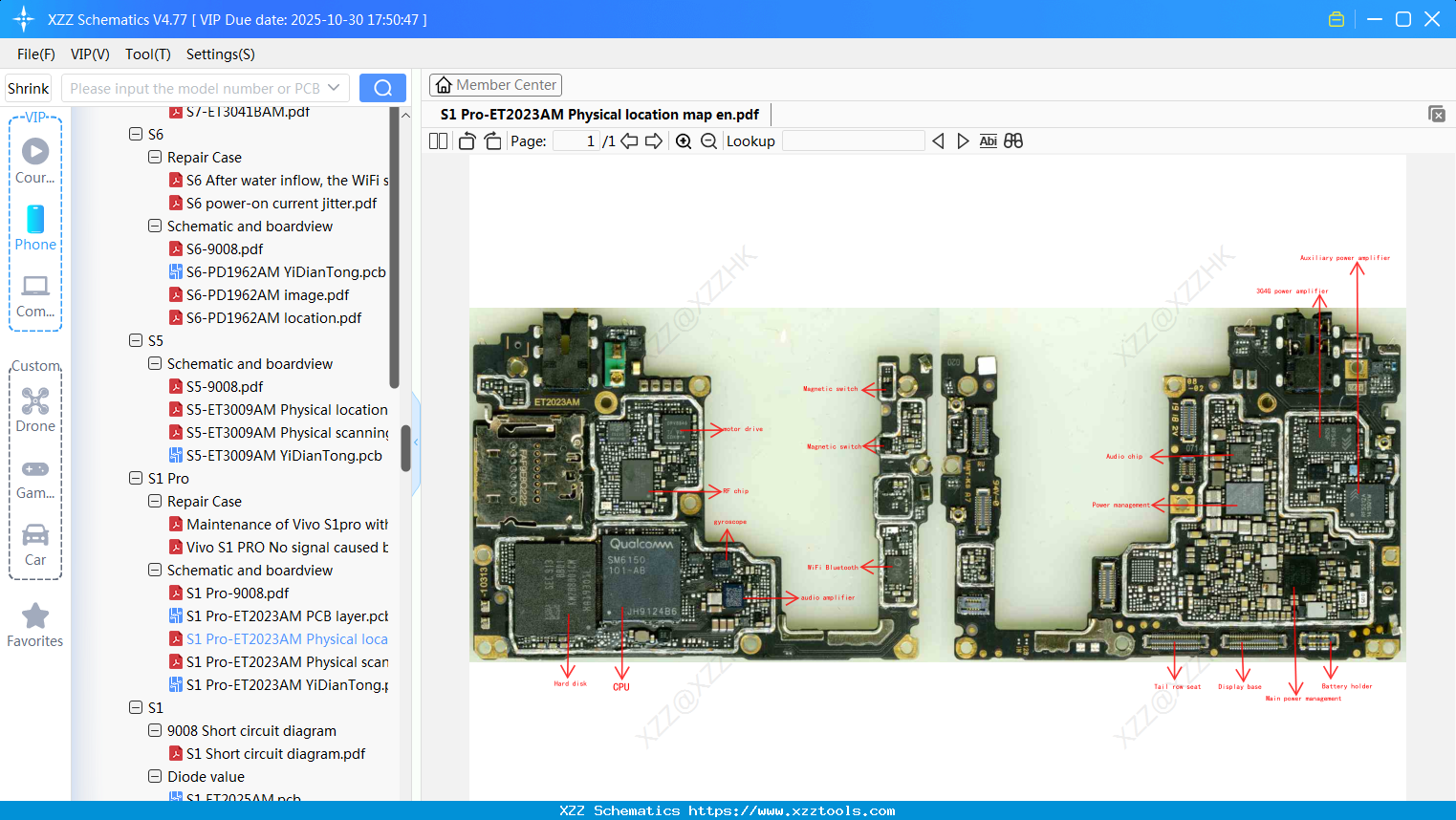Open the Game console category
This screenshot has height=820, width=1456.
coord(35,478)
